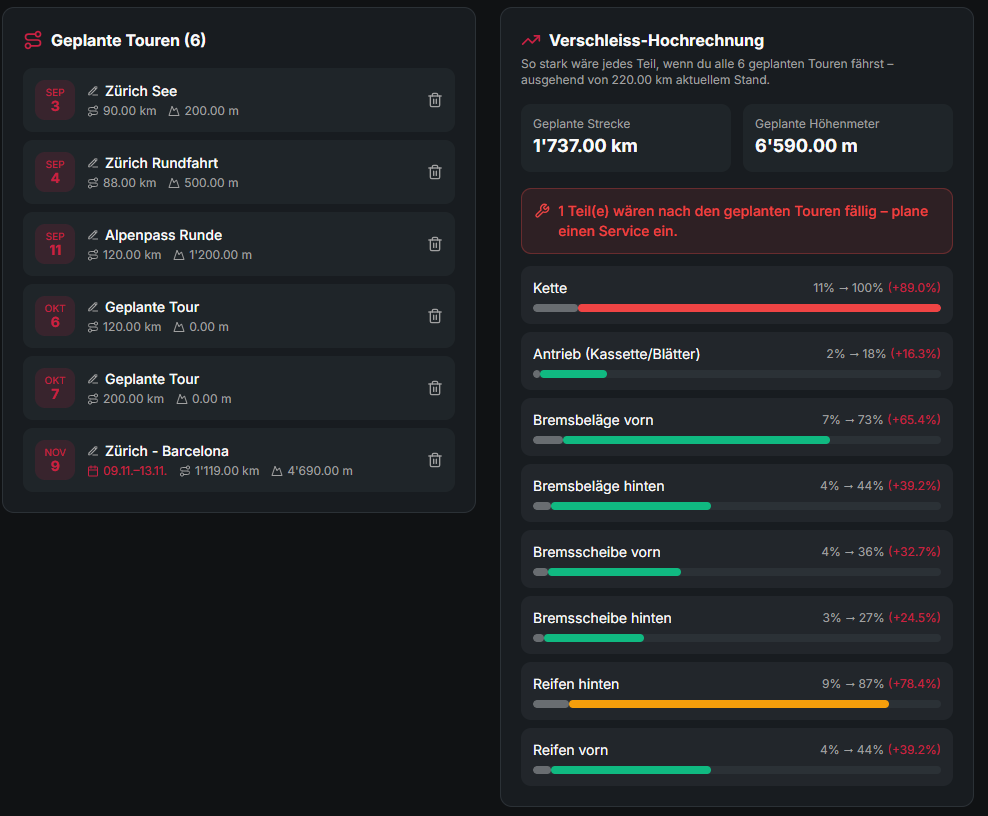Edit the Alpenpass Runde name pencil
The image size is (988, 816).
(93, 235)
